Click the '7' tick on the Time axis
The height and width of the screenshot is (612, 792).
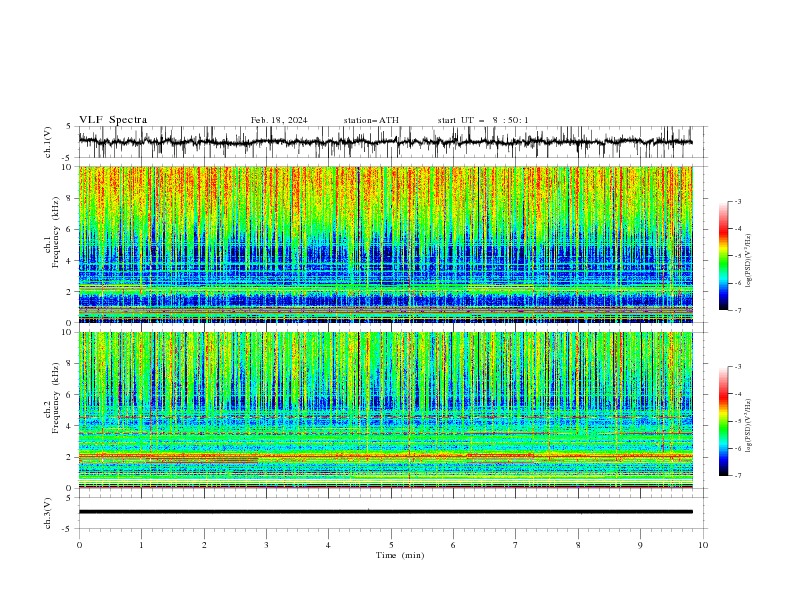(x=516, y=545)
